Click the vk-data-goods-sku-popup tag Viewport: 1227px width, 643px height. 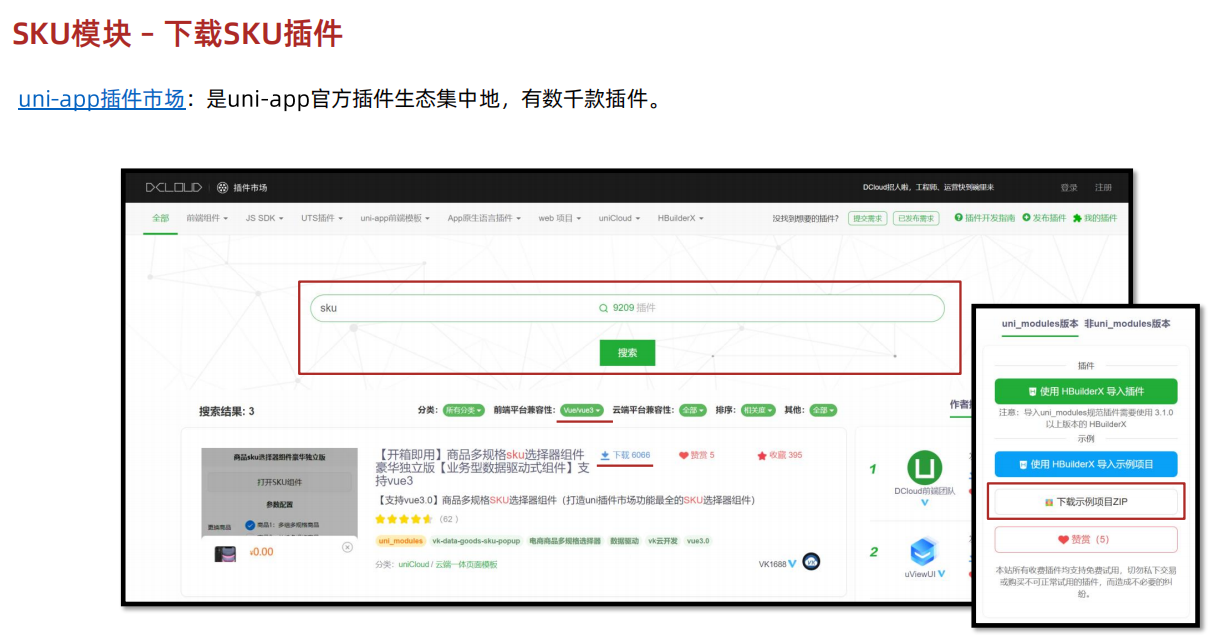coord(476,541)
